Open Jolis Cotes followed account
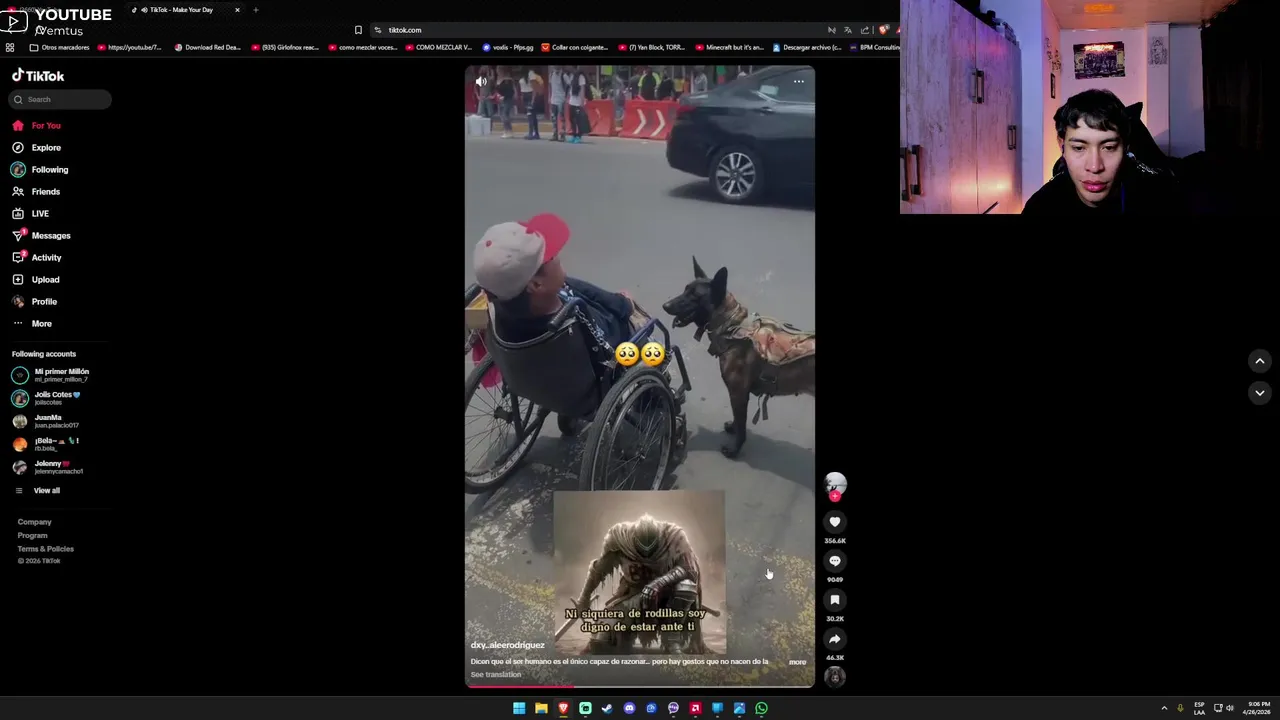The height and width of the screenshot is (720, 1280). [x=46, y=398]
